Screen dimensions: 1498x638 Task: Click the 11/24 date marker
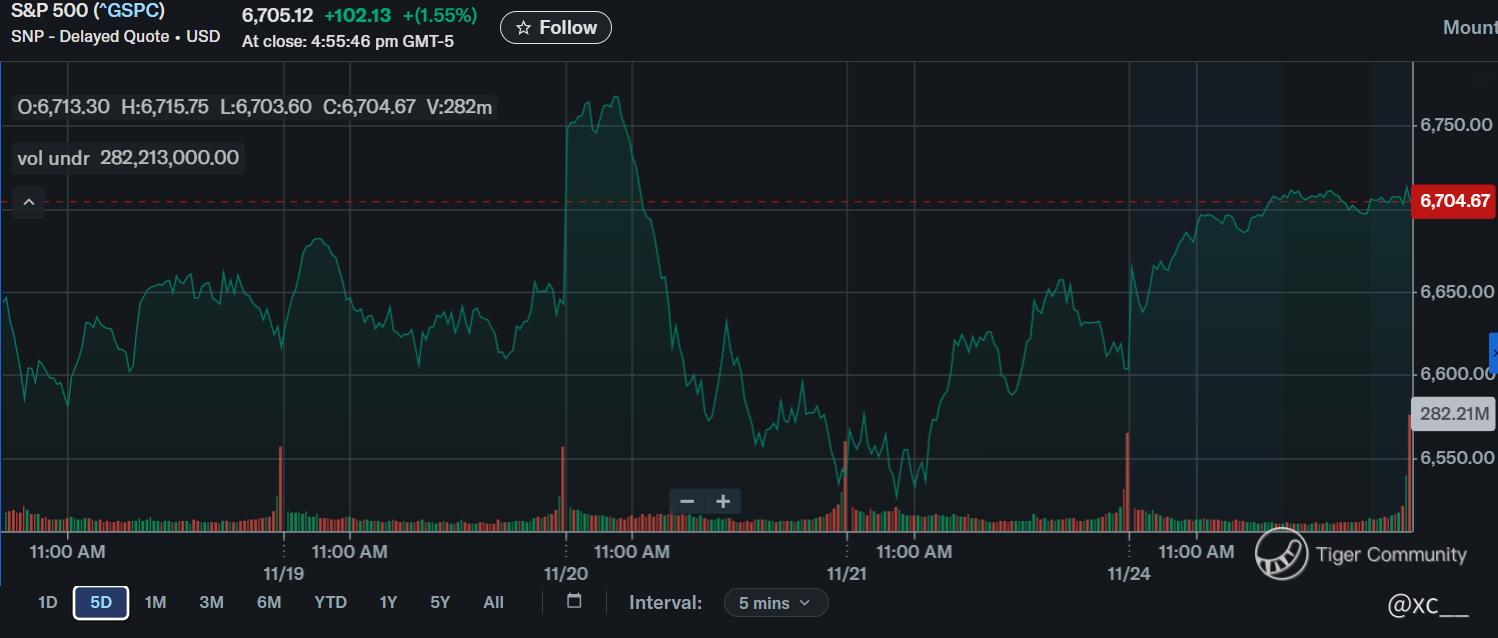[1128, 575]
